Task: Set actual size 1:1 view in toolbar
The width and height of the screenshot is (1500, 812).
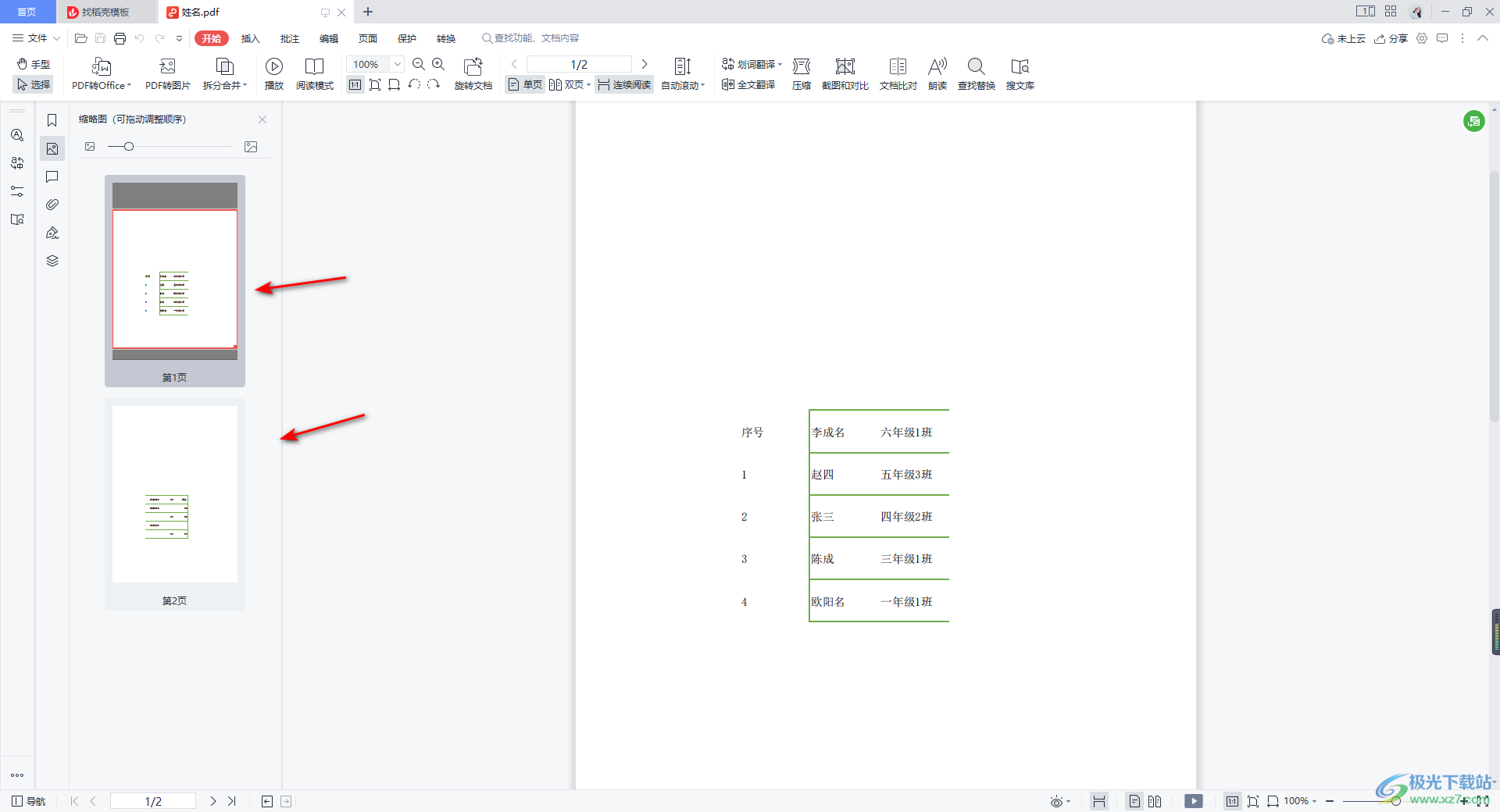Action: pos(355,84)
